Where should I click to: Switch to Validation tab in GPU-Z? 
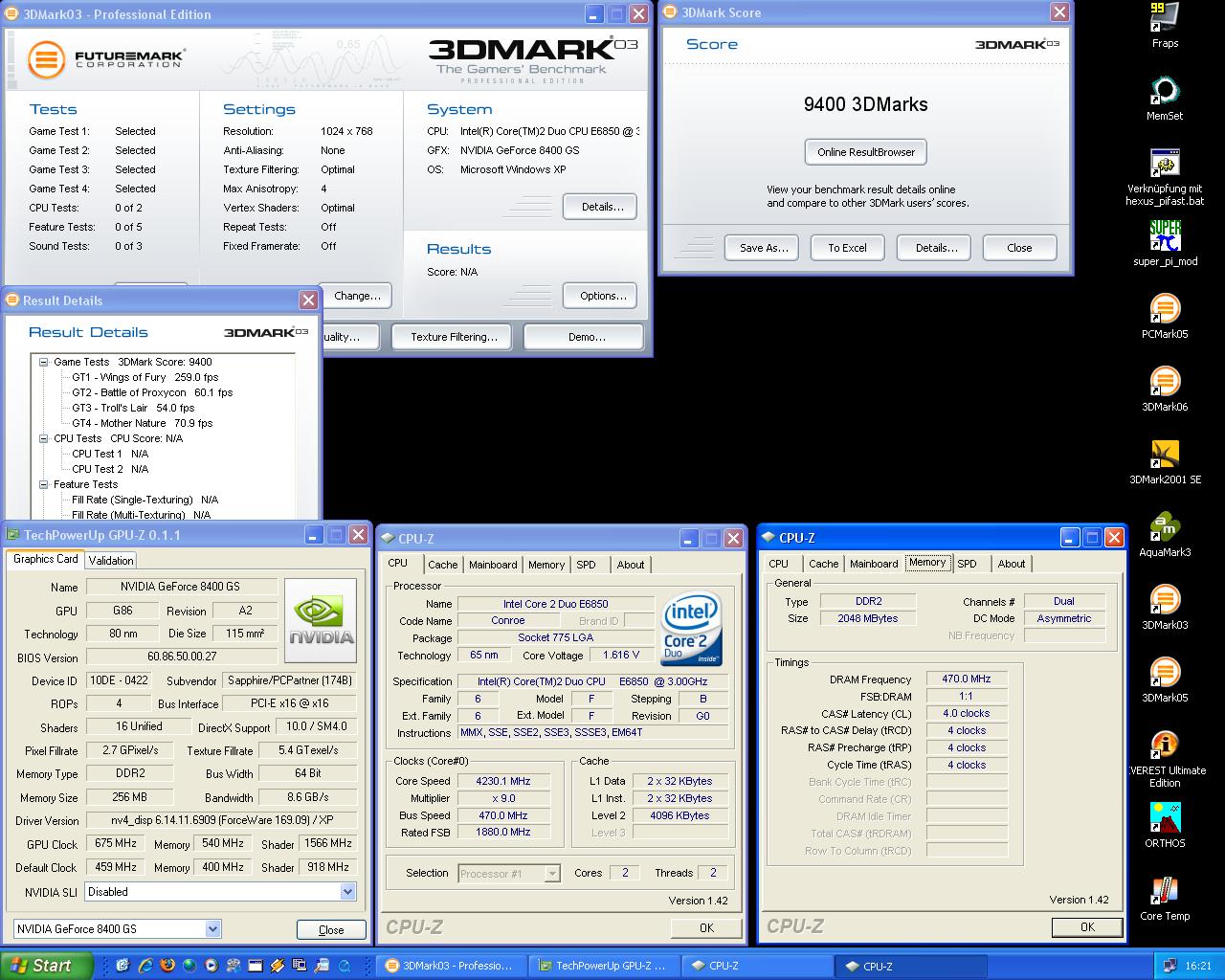111,561
